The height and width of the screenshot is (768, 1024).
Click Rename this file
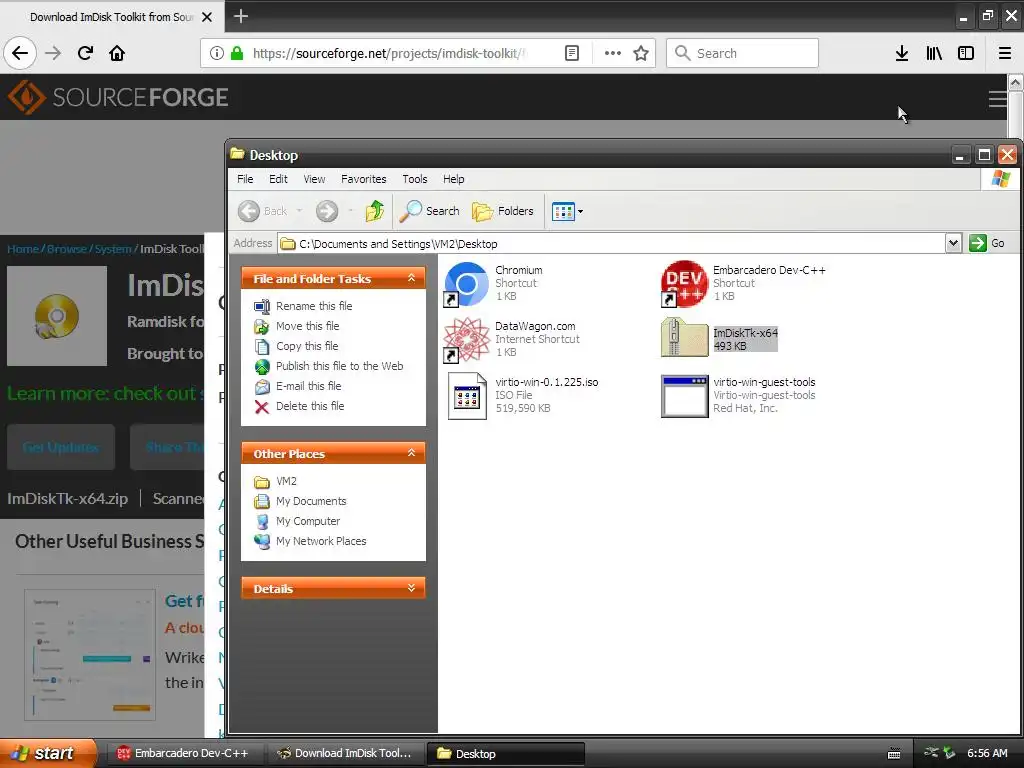(x=313, y=306)
